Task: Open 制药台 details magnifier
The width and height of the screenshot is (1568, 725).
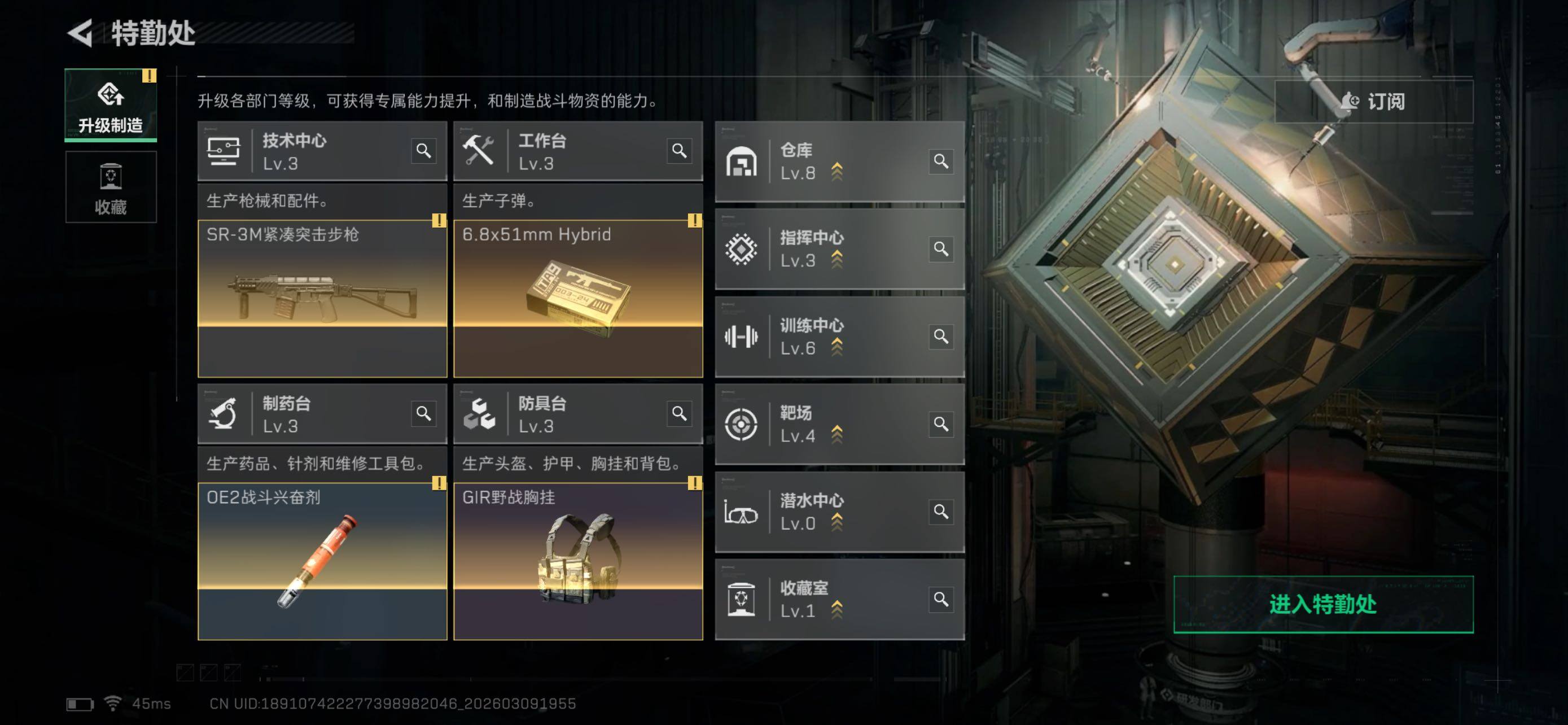Action: pyautogui.click(x=424, y=413)
